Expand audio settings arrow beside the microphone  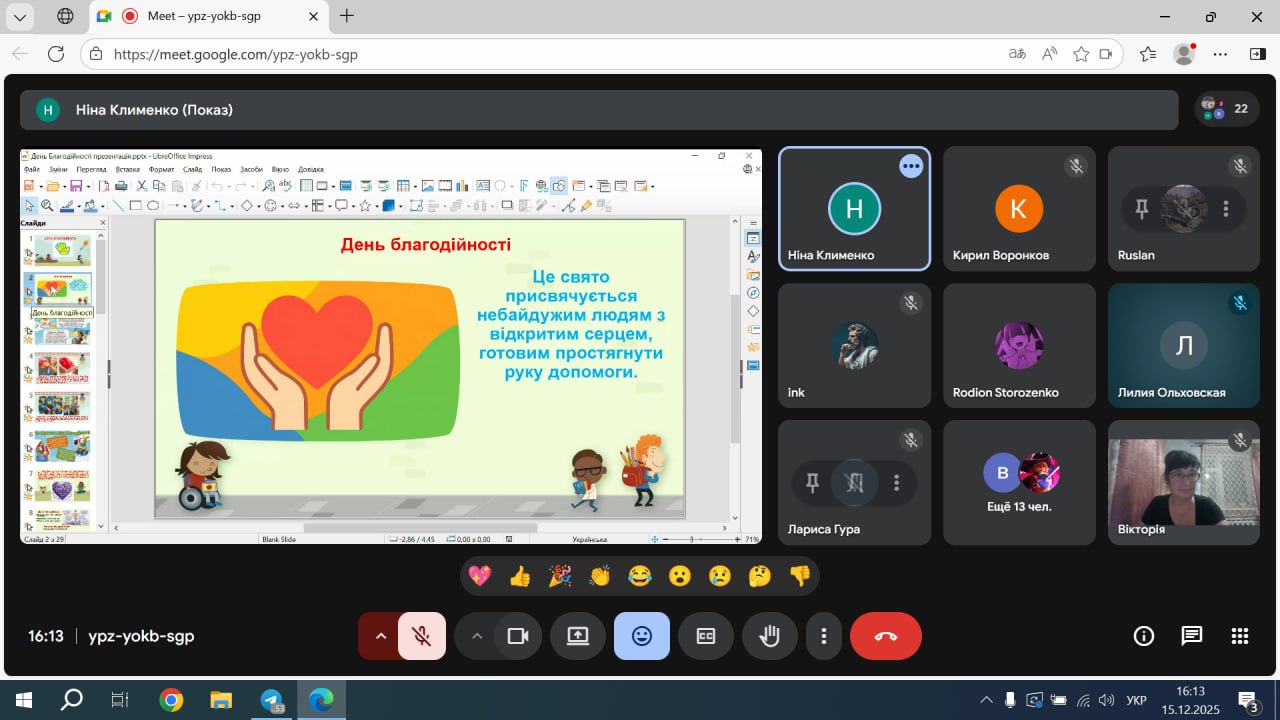point(380,636)
